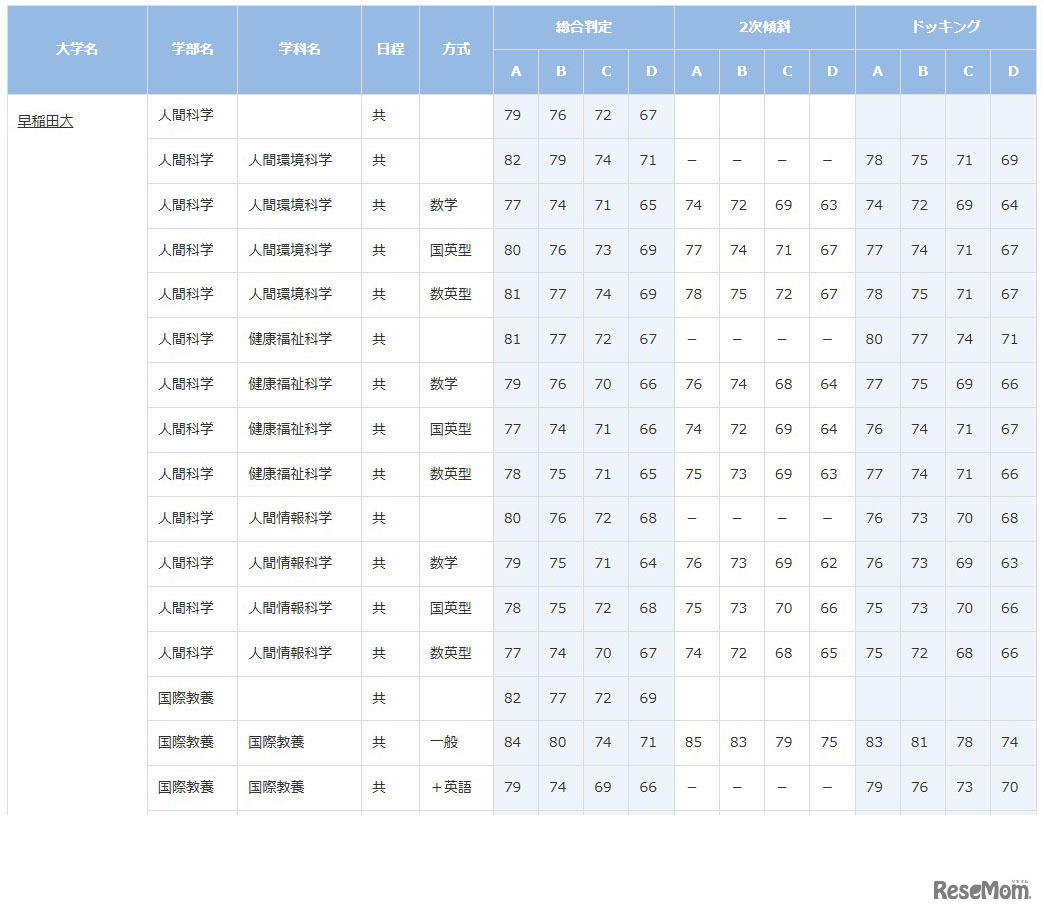Click 数学 method in the 健康福祉科学 row
The image size is (1044, 913).
[x=444, y=384]
